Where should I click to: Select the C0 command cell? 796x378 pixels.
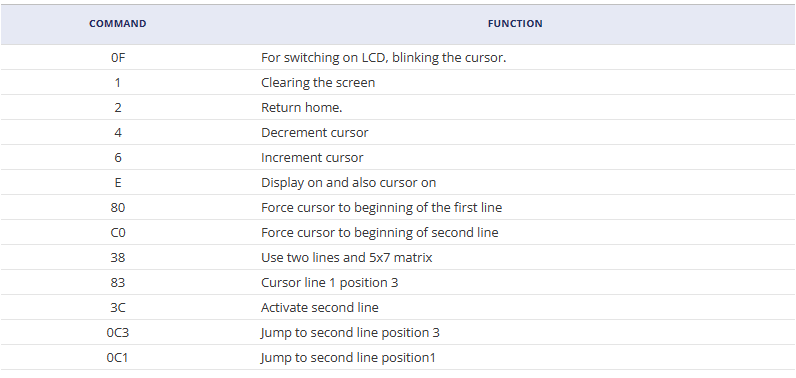coord(118,232)
